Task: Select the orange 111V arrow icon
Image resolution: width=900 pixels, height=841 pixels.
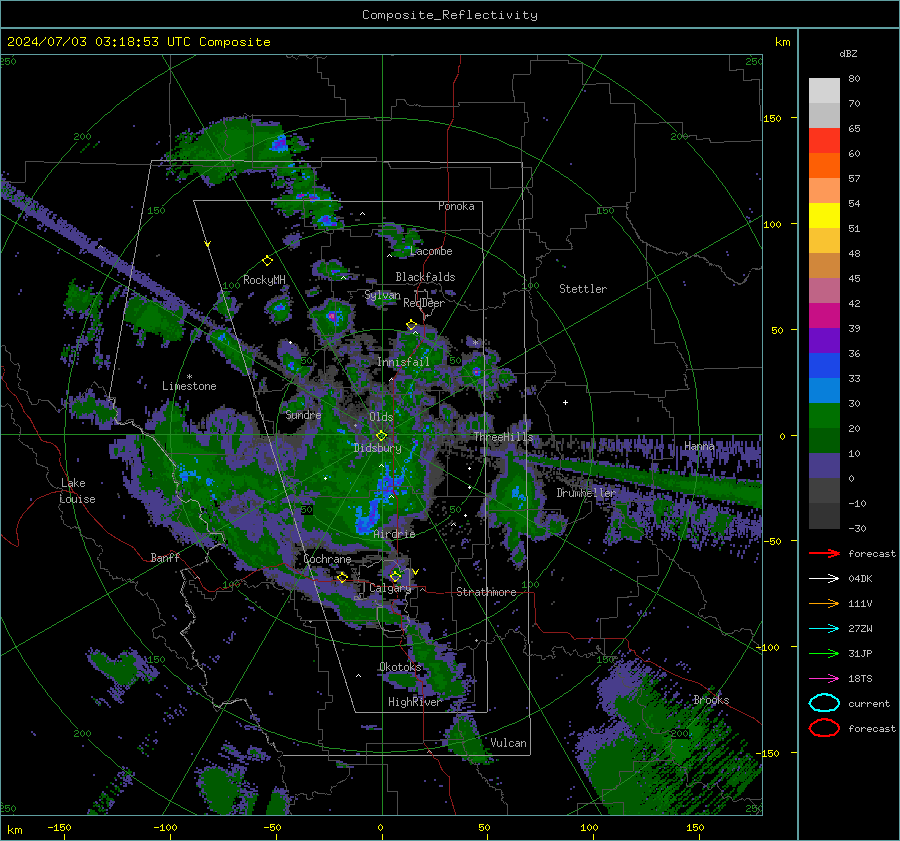Action: click(824, 603)
